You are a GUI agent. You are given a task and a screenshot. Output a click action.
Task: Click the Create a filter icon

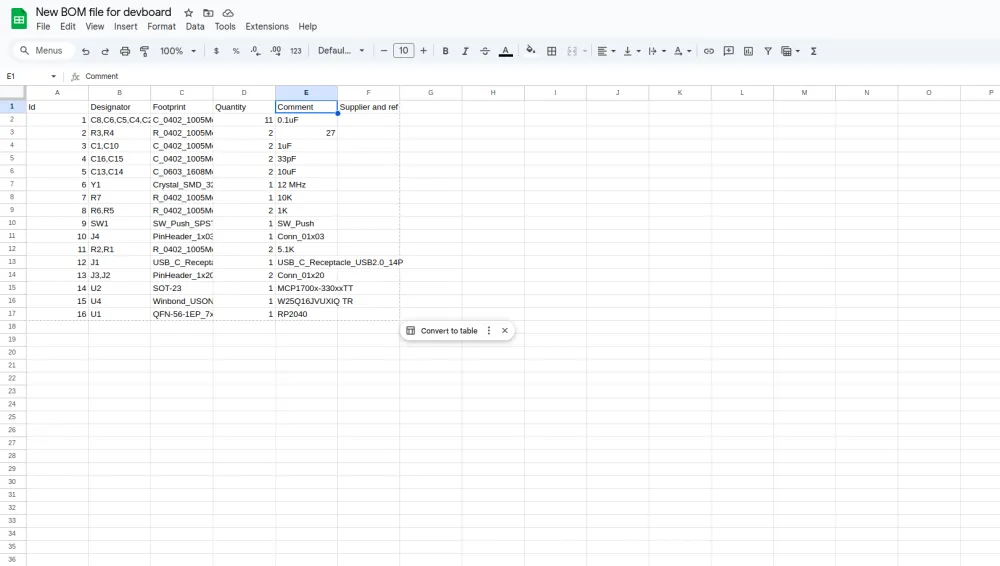(x=768, y=51)
